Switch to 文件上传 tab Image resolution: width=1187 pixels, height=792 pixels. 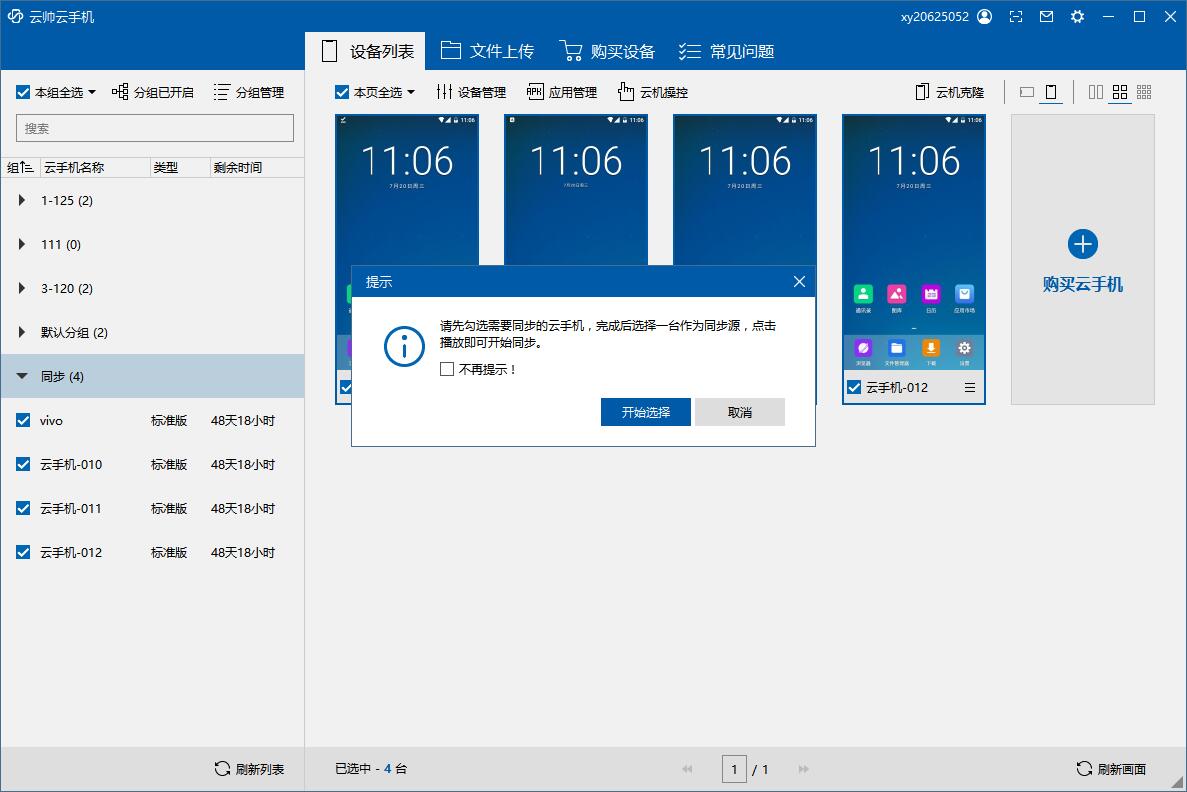tap(487, 51)
